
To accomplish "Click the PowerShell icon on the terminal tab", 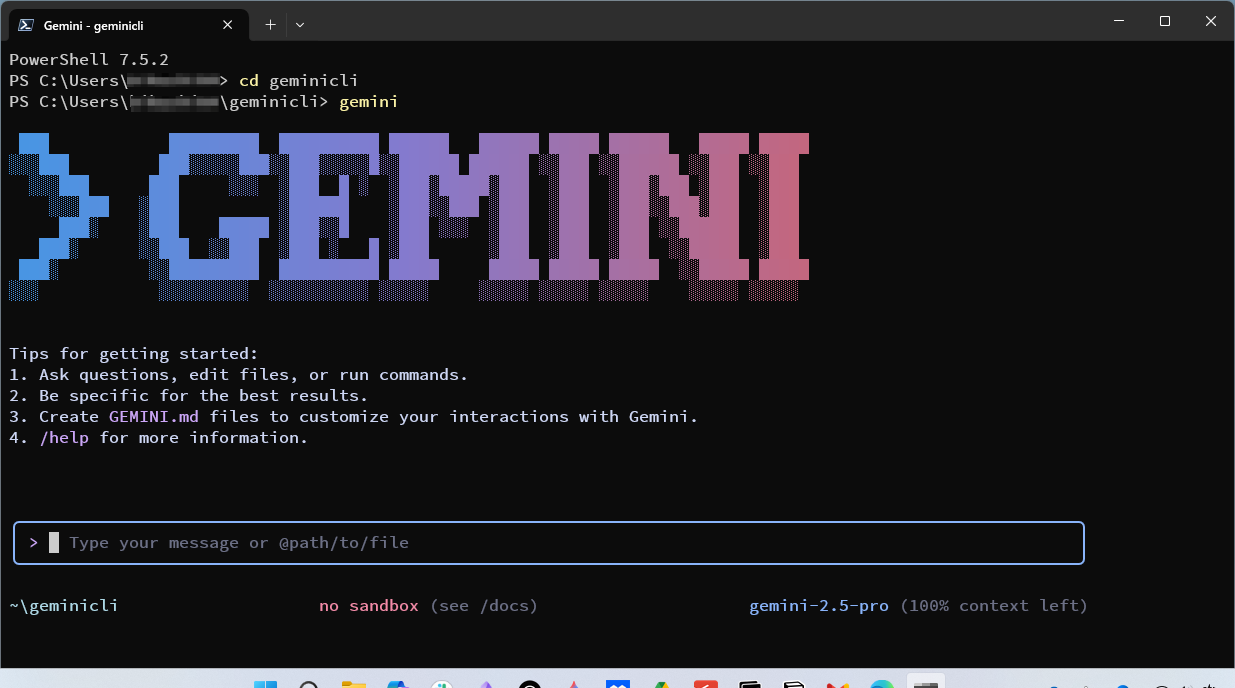I will coord(23,24).
